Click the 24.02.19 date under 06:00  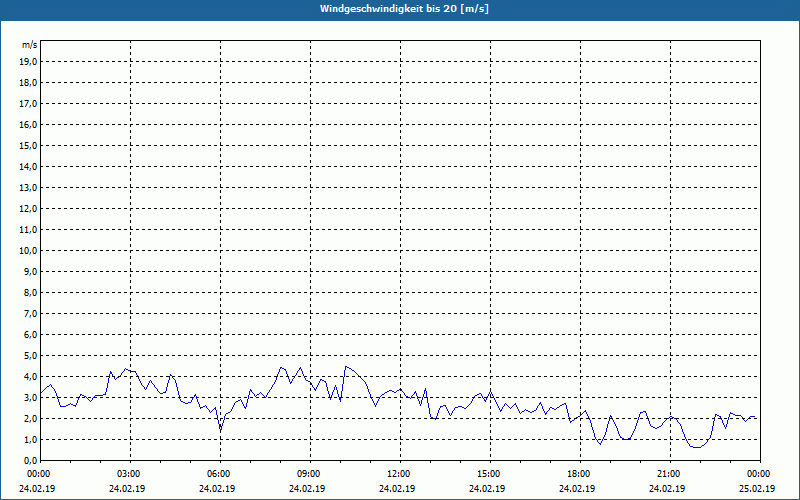click(217, 488)
